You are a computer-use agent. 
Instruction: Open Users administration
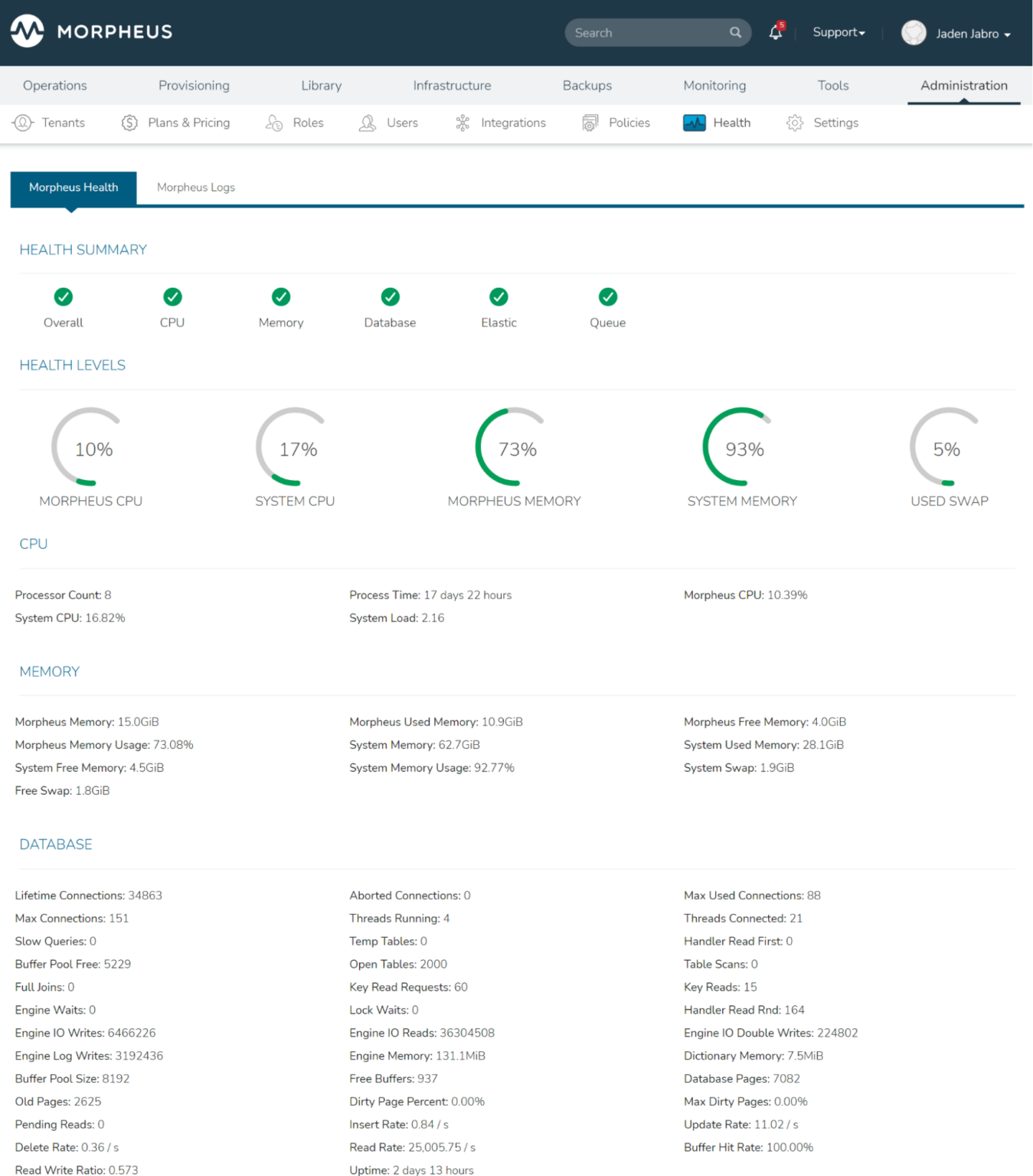click(368, 122)
